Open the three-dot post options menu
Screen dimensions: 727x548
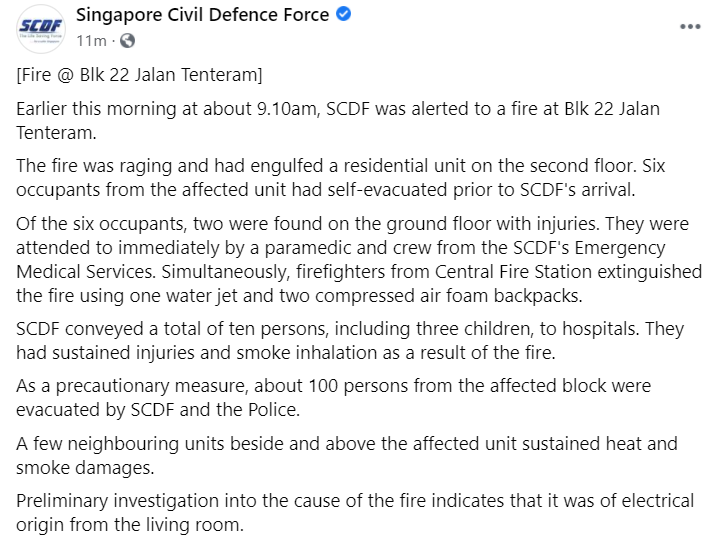[x=690, y=27]
